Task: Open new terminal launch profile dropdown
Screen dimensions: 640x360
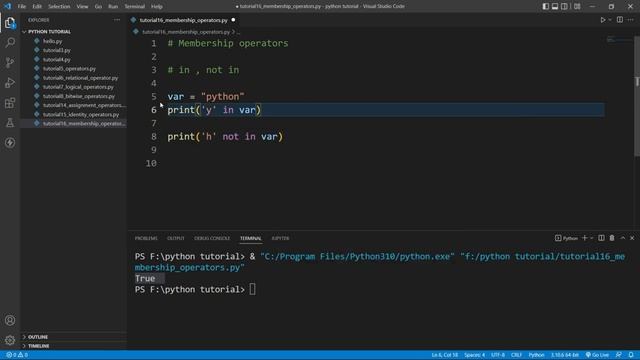Action: point(592,238)
